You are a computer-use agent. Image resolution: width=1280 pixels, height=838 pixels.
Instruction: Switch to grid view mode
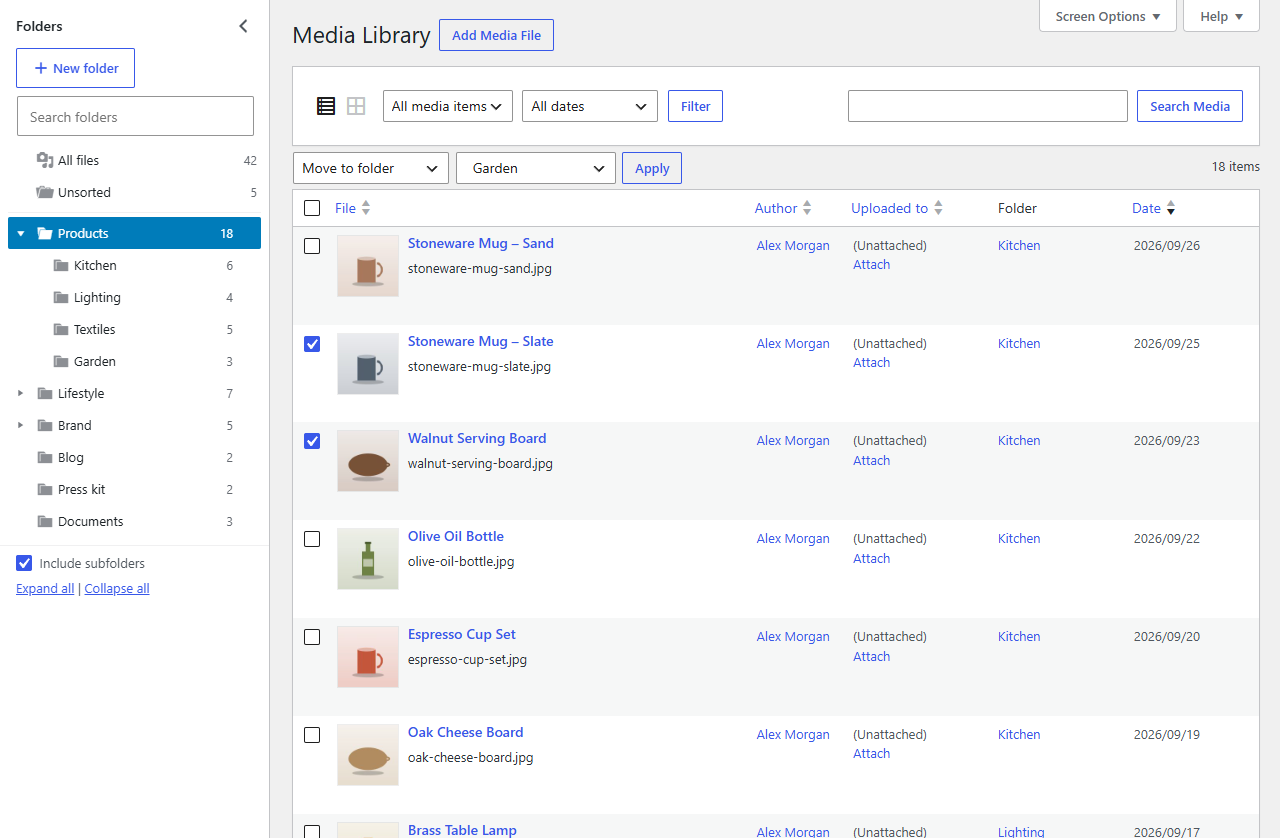[356, 106]
